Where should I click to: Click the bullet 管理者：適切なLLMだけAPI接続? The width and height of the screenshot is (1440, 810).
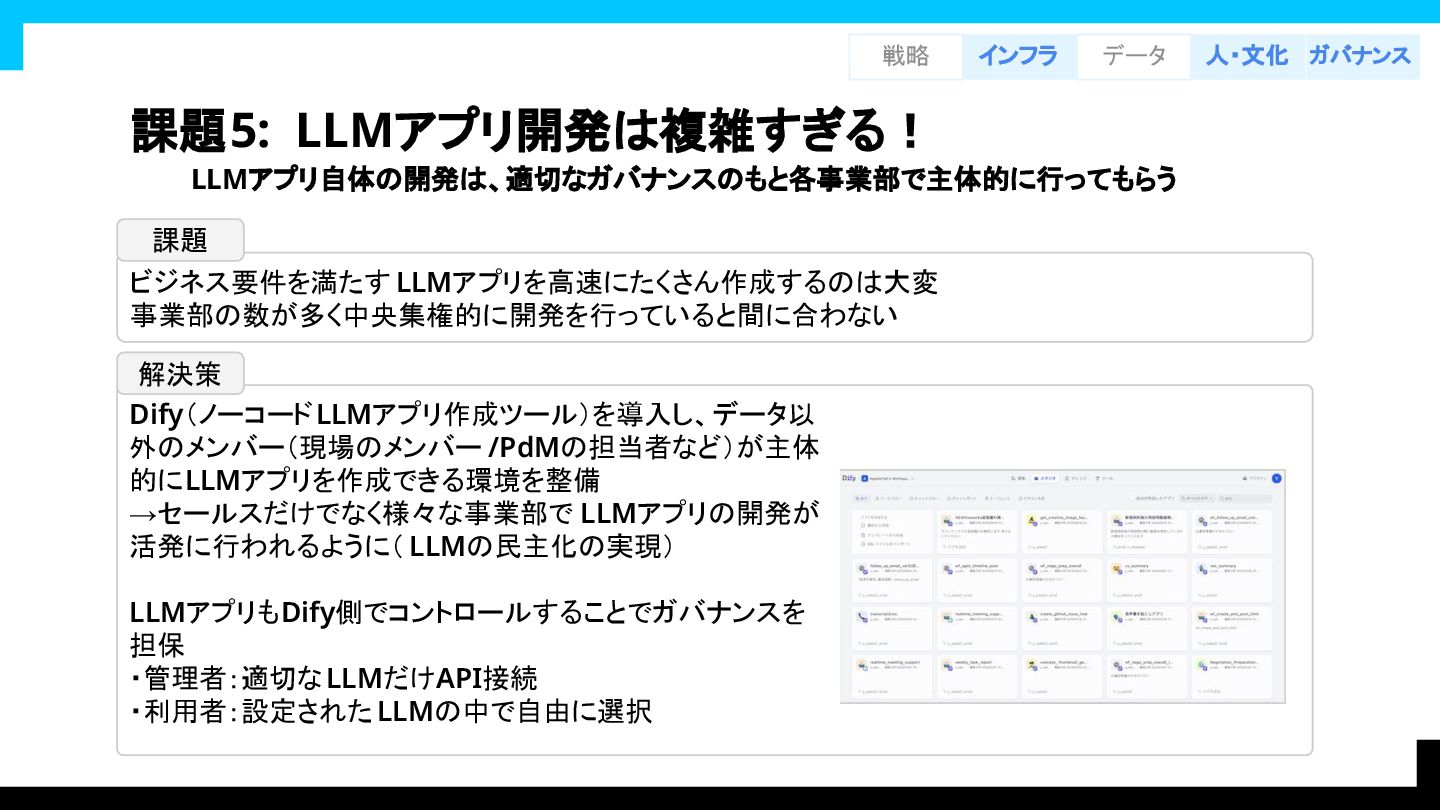click(334, 679)
